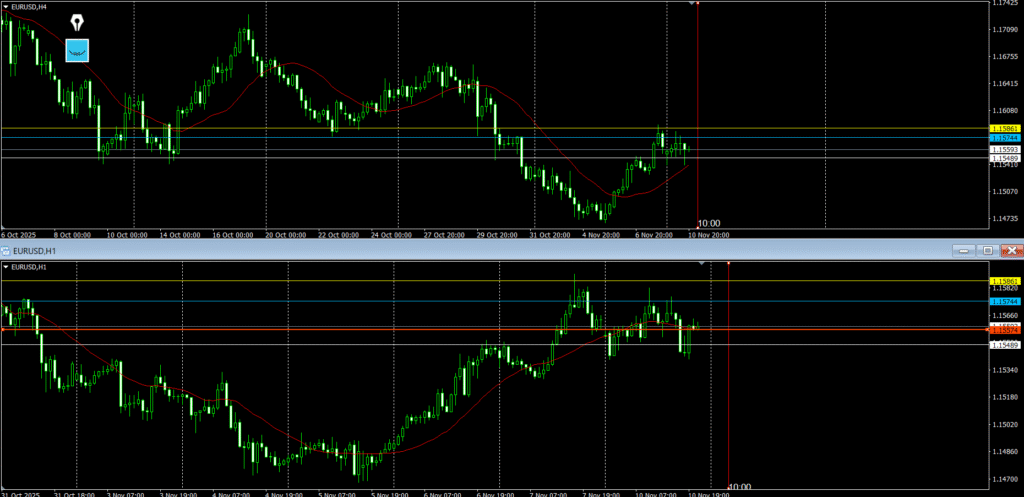Click the chart icon in EURUSD,H1 title bar
The image size is (1024, 497).
(7, 250)
